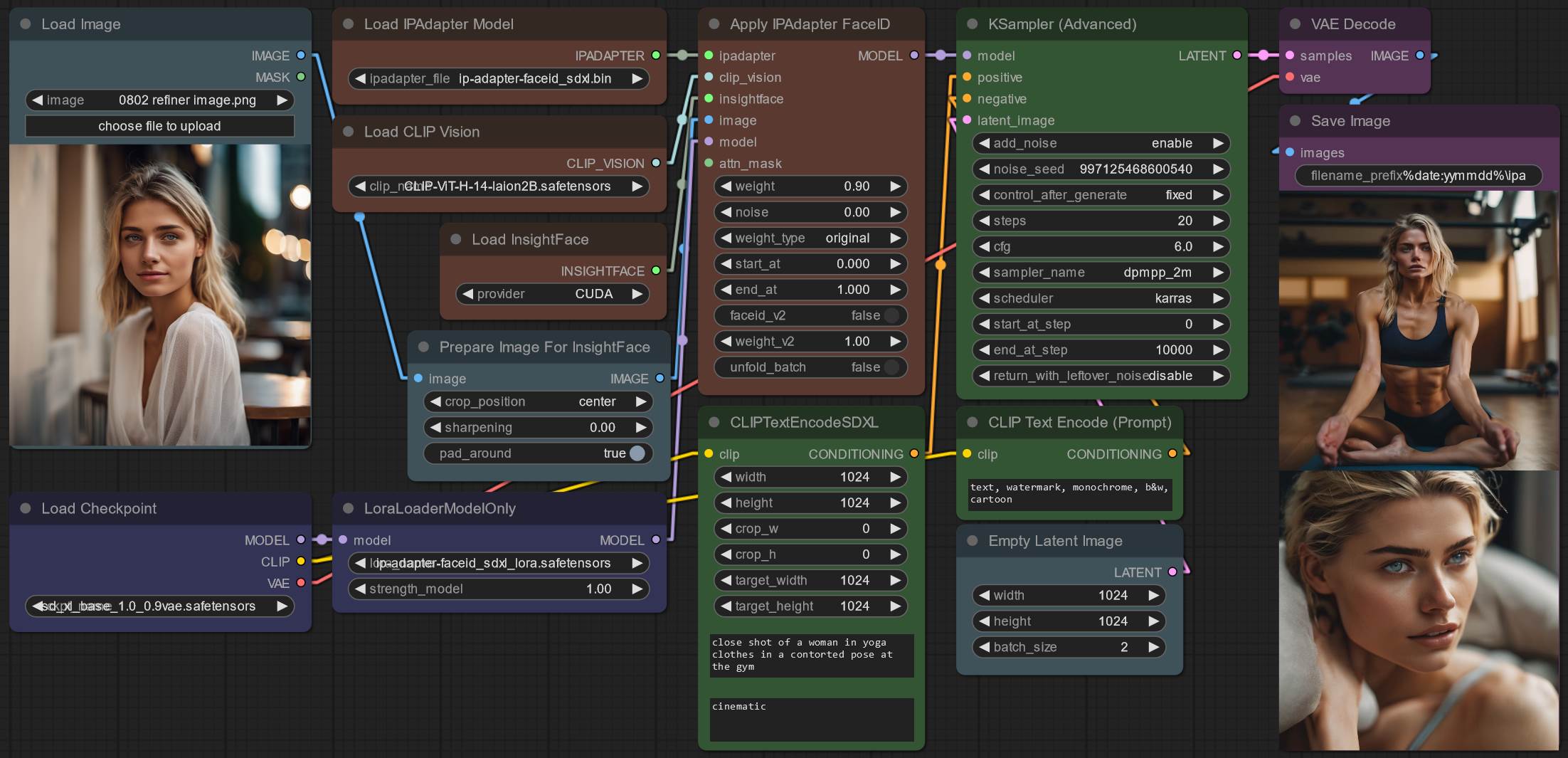Click choose file to upload button

(x=159, y=126)
